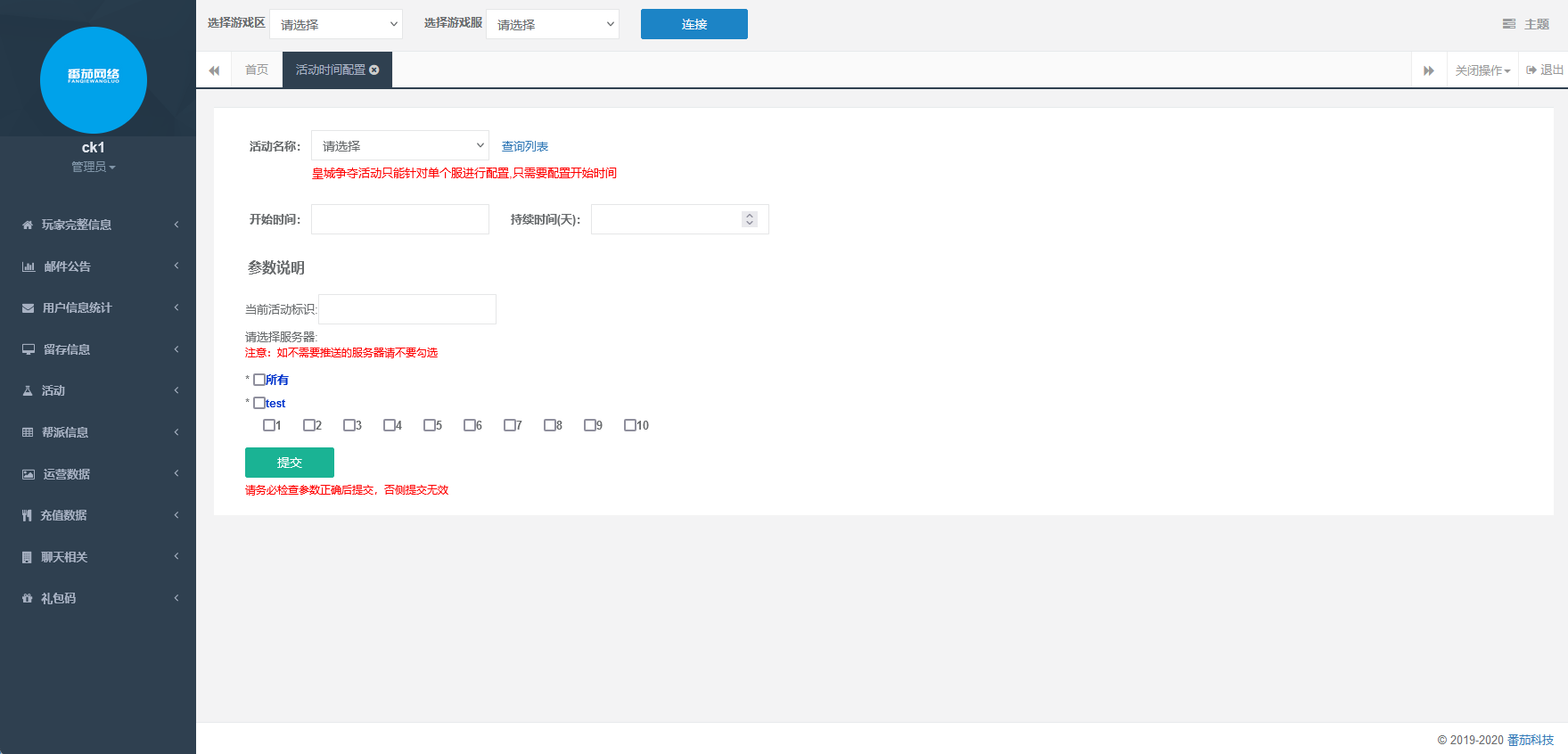This screenshot has height=754, width=1568.
Task: Click the cutlery icon beside 充值数据
Action: pos(27,515)
